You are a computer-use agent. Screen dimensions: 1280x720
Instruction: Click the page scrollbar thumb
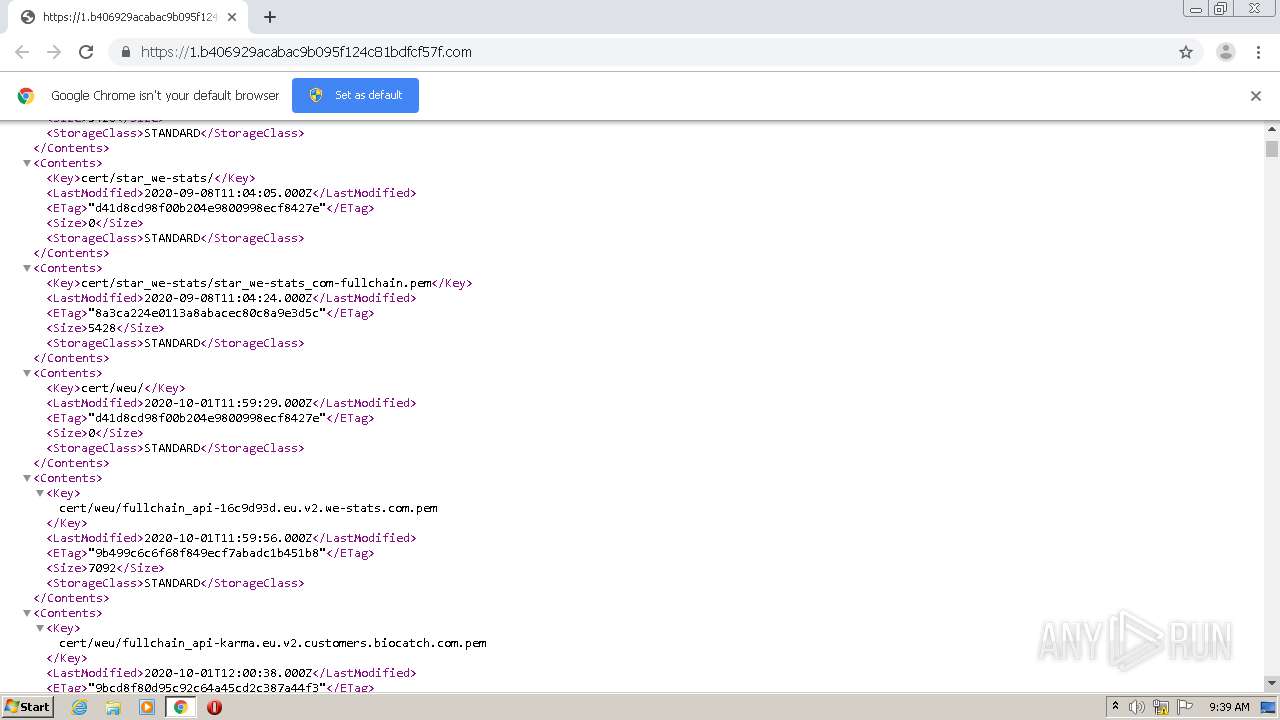tap(1272, 149)
